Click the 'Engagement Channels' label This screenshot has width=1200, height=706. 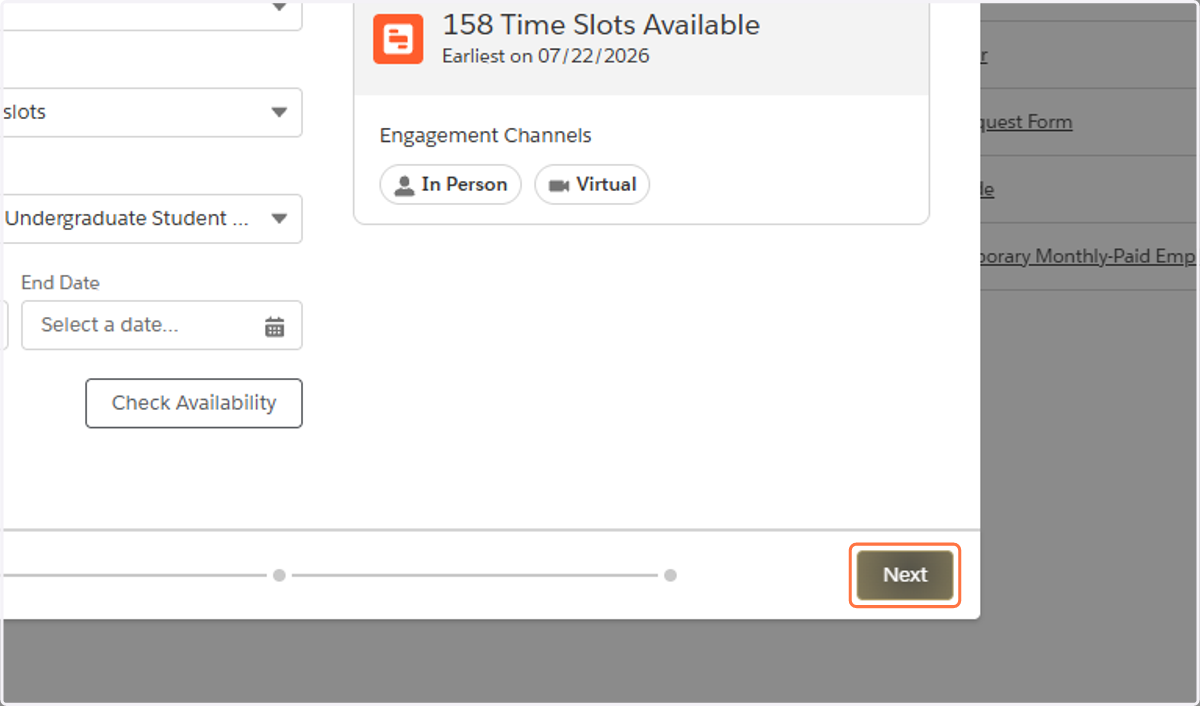coord(486,136)
